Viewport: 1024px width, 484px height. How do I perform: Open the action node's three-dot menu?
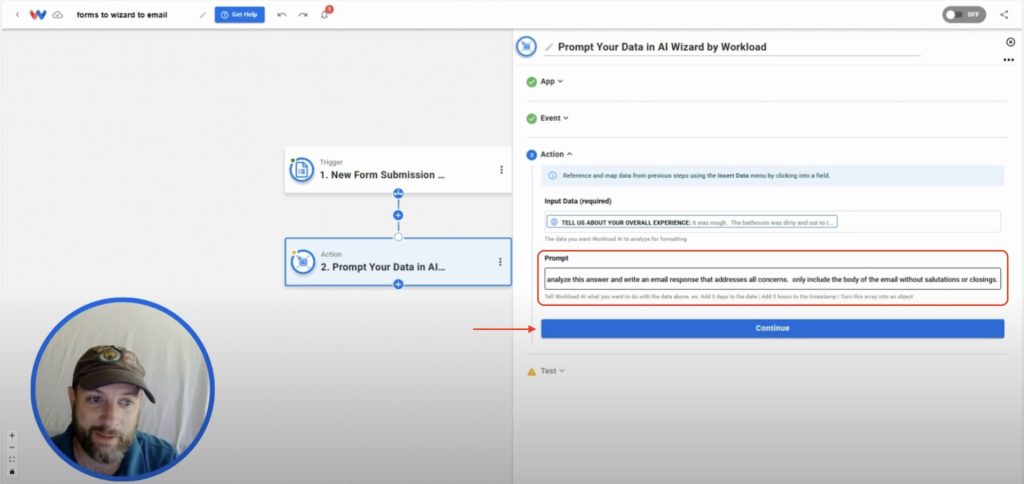point(500,262)
